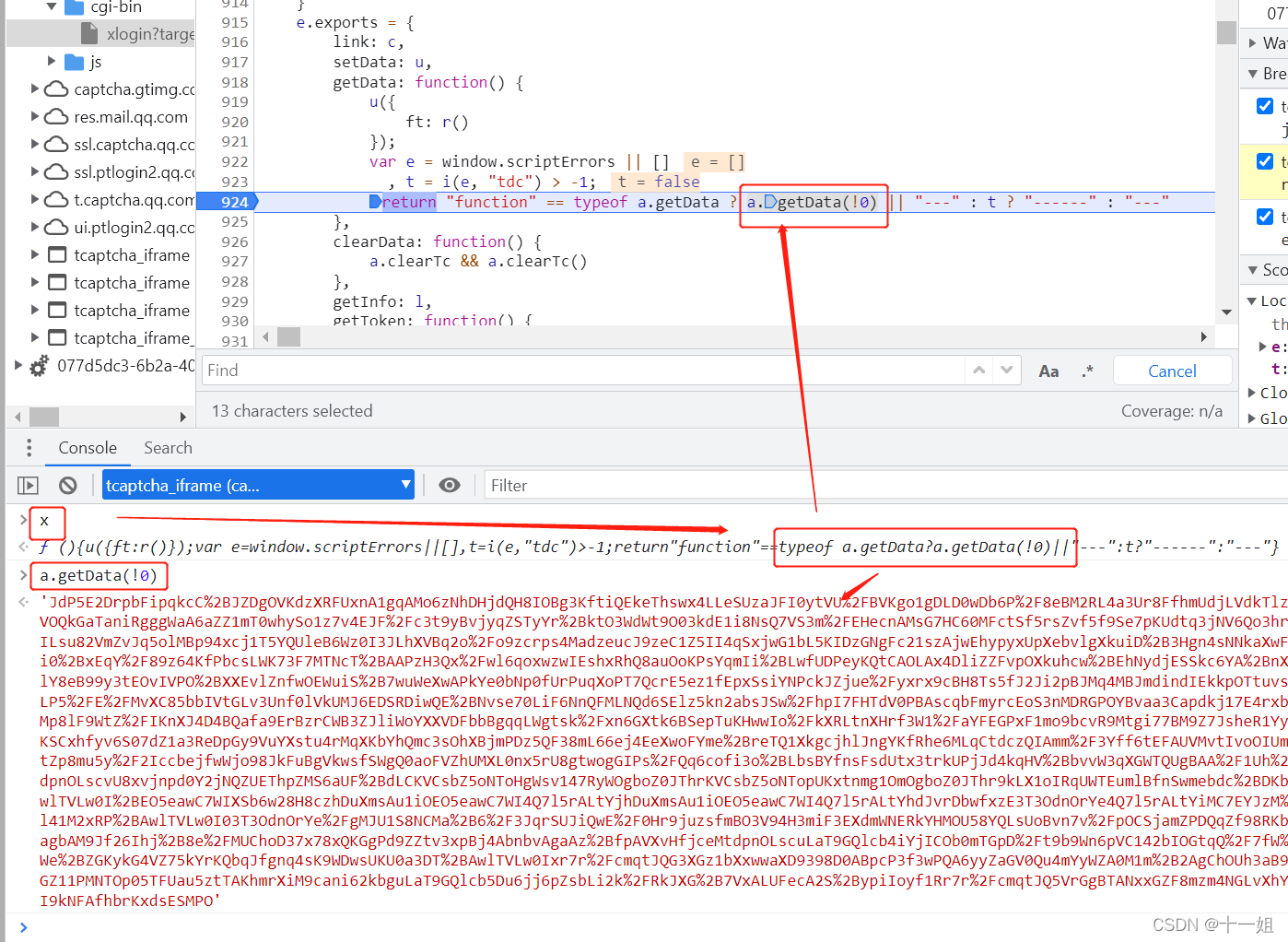Click the cloud icon of captcha.gtimg.com
The height and width of the screenshot is (942, 1288).
coord(57,89)
